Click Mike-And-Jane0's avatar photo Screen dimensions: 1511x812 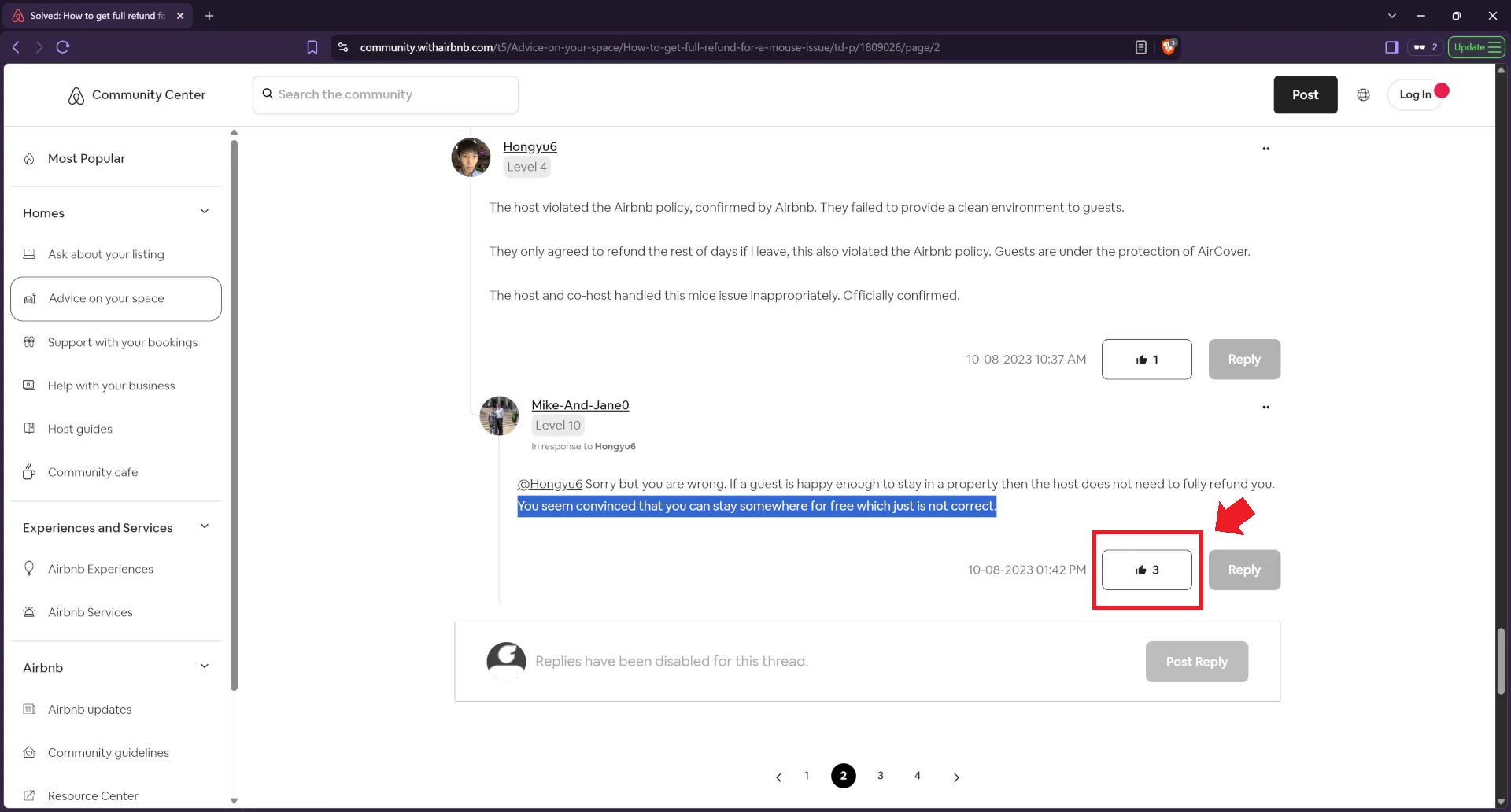(x=499, y=415)
